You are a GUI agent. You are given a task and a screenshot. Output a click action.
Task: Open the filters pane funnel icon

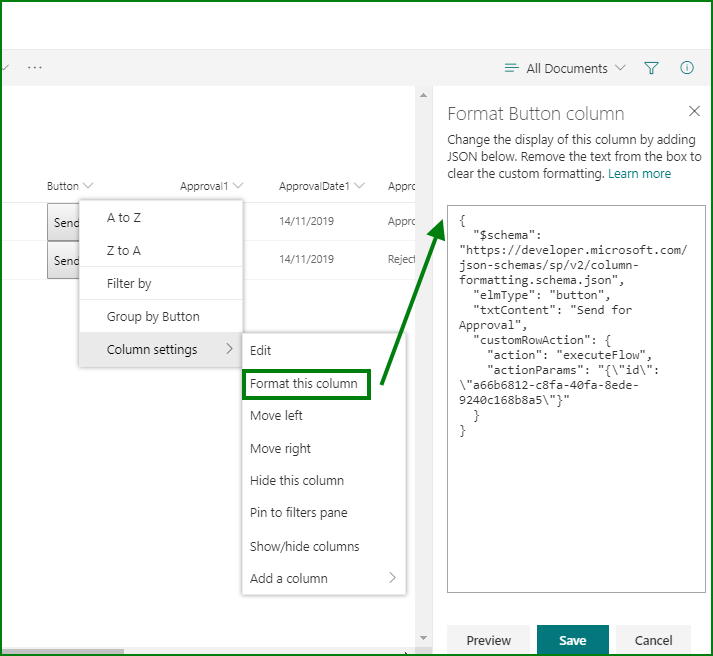pos(651,68)
